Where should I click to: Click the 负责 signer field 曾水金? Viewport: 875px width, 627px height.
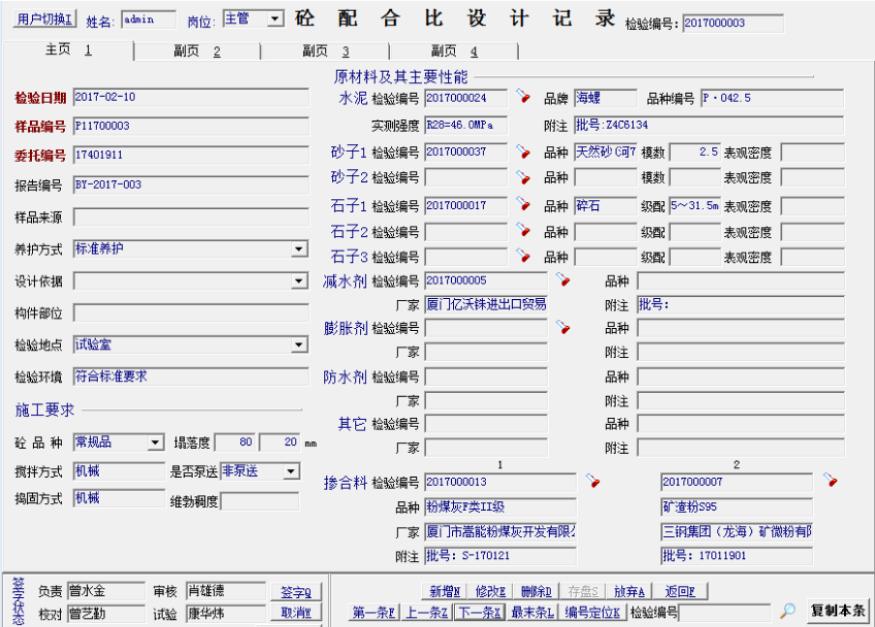pyautogui.click(x=106, y=591)
